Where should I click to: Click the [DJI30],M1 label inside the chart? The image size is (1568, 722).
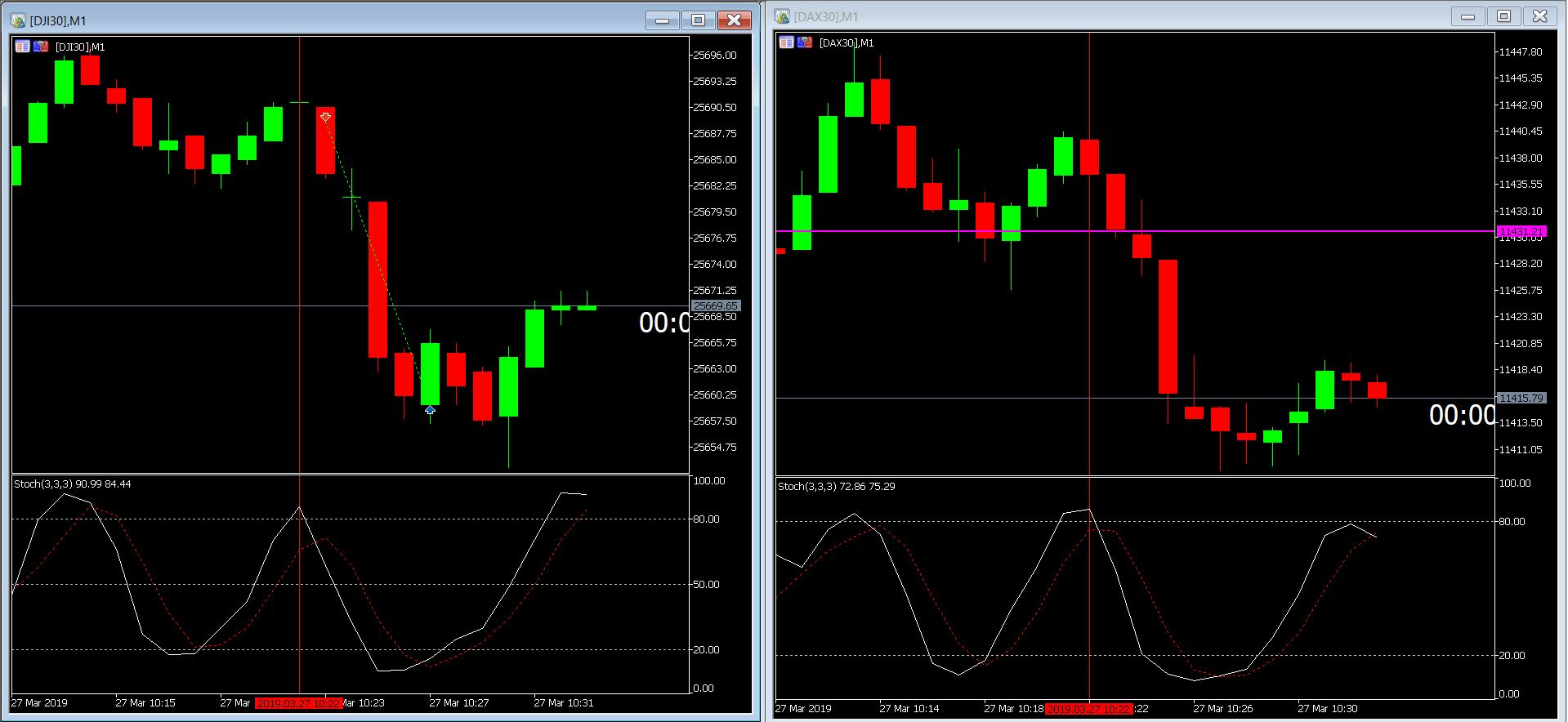[x=80, y=47]
